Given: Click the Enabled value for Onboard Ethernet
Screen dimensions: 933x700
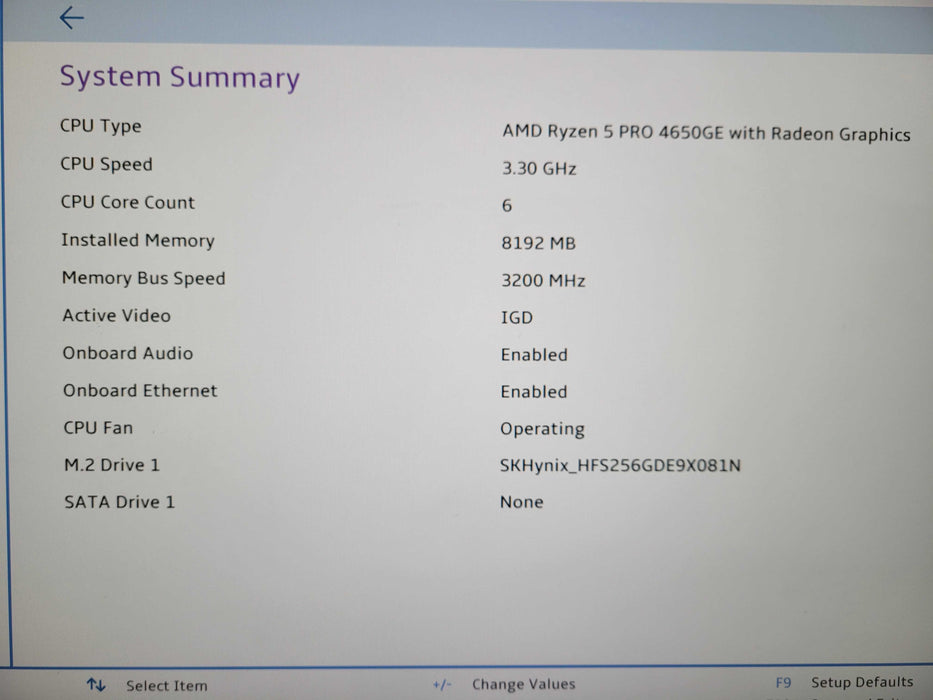Looking at the screenshot, I should click(534, 392).
